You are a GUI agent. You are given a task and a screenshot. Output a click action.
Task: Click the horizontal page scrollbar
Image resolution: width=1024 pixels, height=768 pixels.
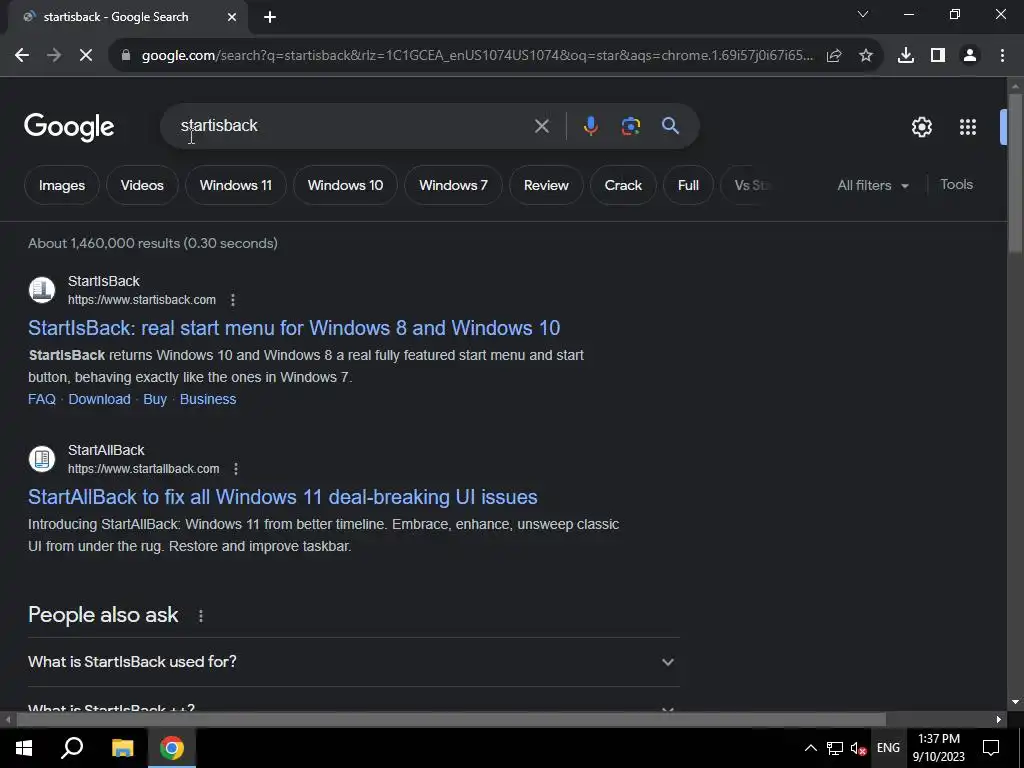tap(451, 719)
